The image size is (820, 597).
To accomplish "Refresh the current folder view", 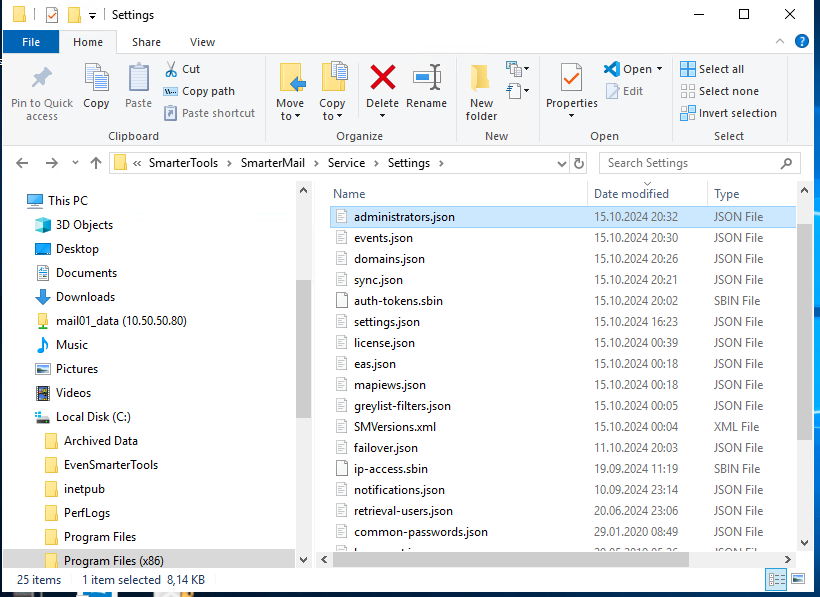I will click(578, 163).
